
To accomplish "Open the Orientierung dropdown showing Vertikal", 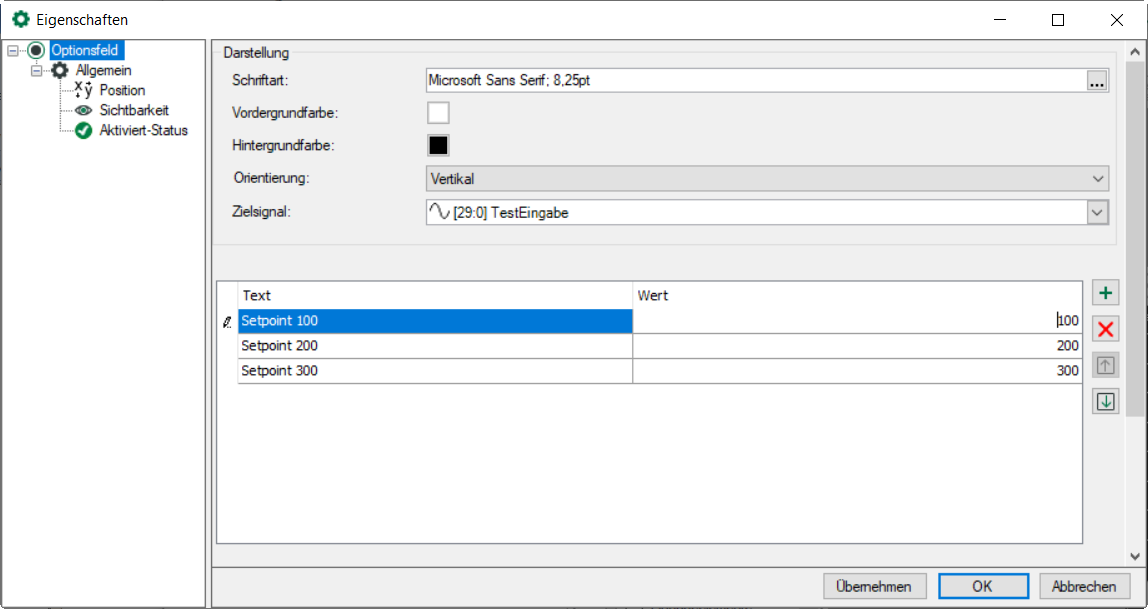I will click(x=767, y=178).
